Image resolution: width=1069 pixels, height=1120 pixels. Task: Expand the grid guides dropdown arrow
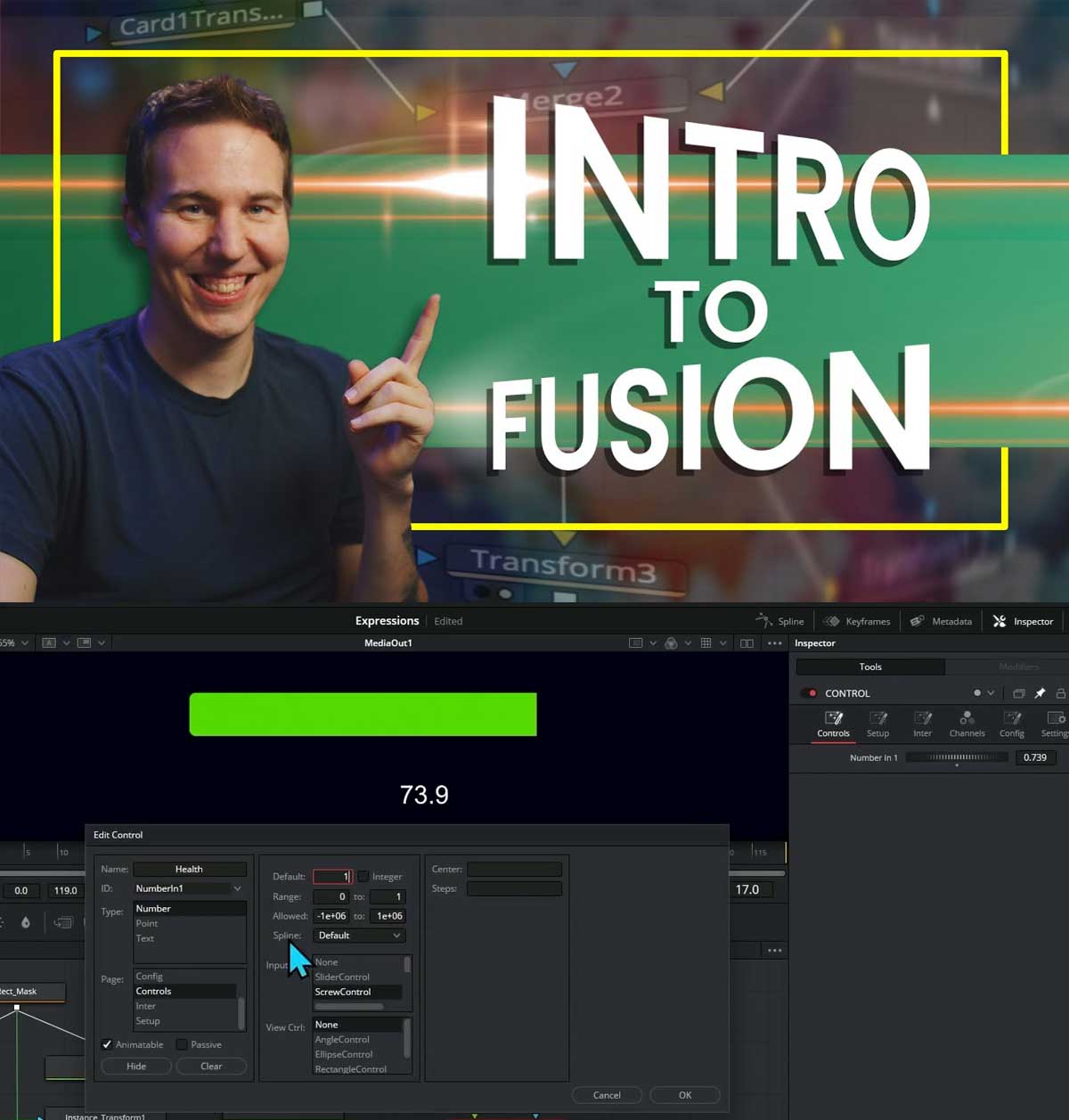click(722, 642)
